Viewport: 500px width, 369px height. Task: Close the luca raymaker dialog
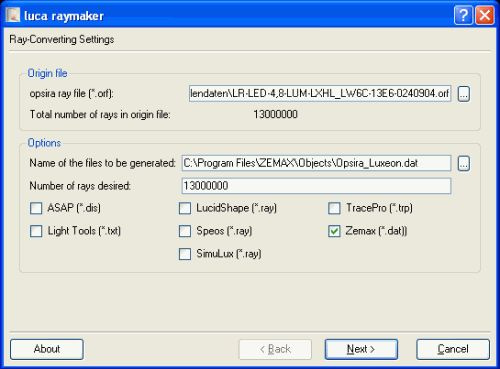[x=485, y=15]
